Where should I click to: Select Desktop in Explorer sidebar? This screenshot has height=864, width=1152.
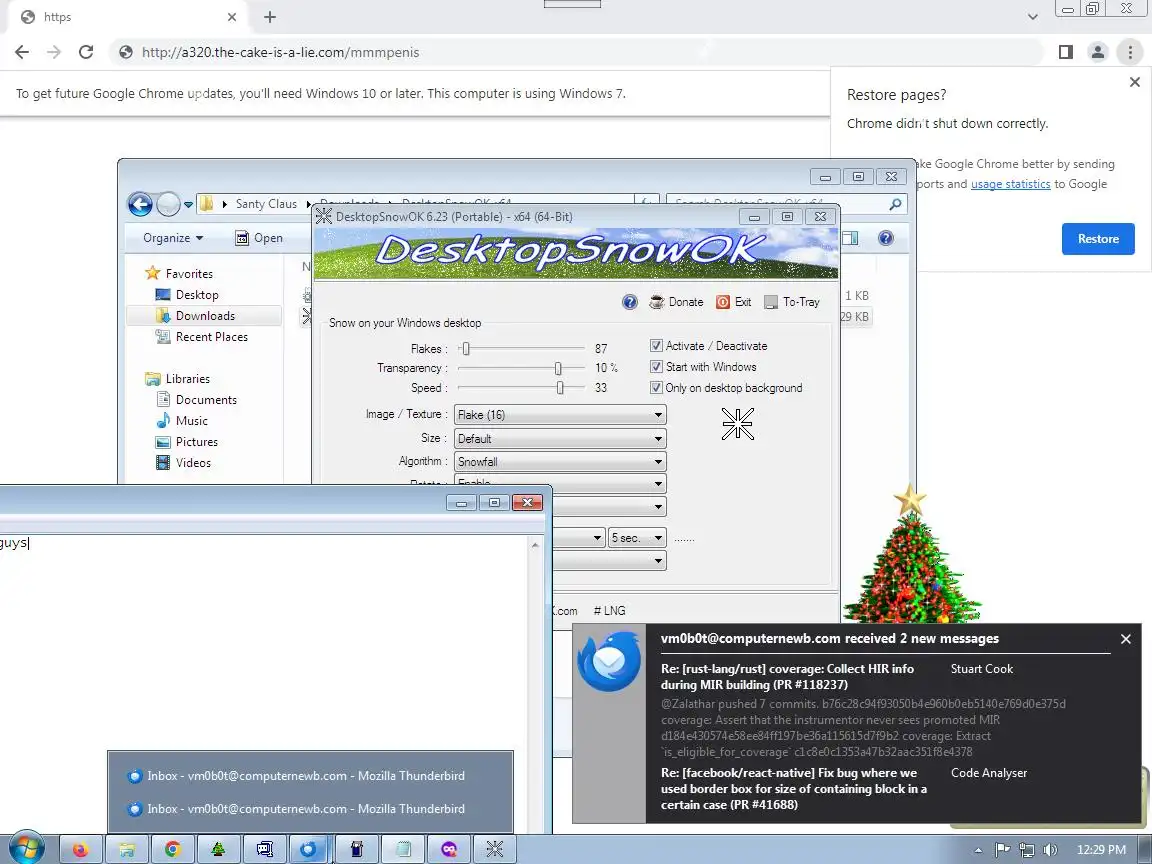pos(187,295)
